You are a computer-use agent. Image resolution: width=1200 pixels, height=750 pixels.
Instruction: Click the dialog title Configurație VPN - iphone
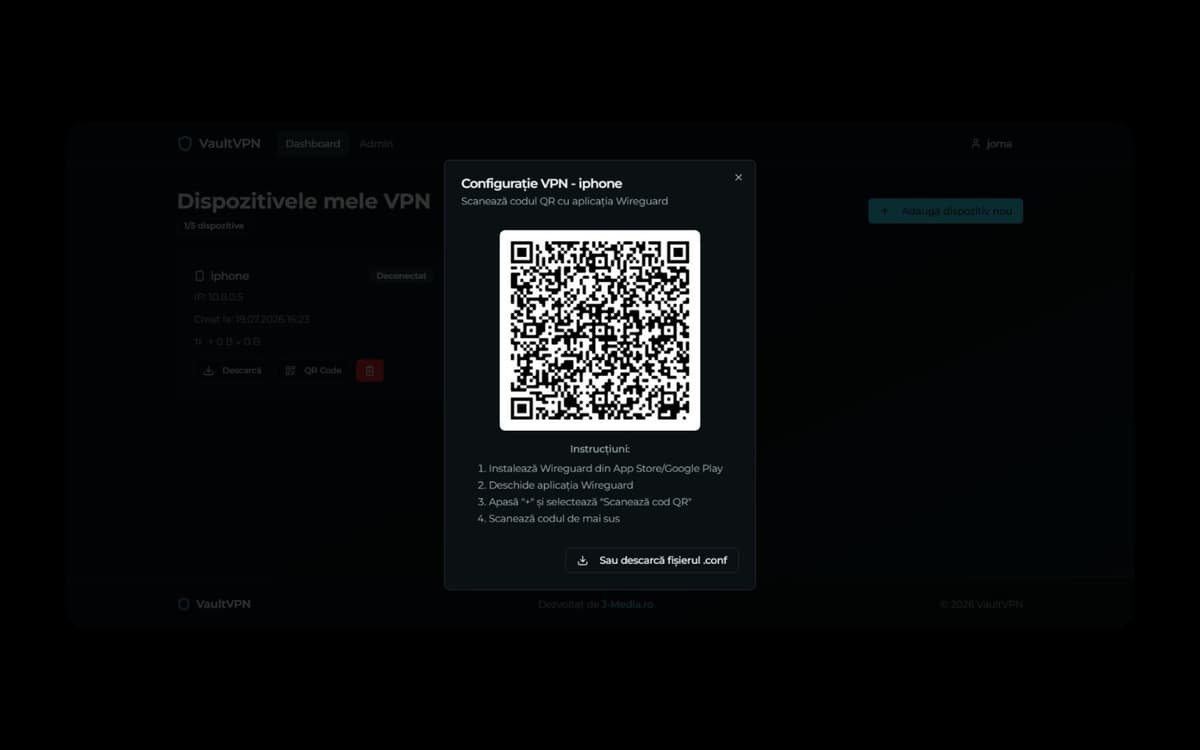pos(541,183)
